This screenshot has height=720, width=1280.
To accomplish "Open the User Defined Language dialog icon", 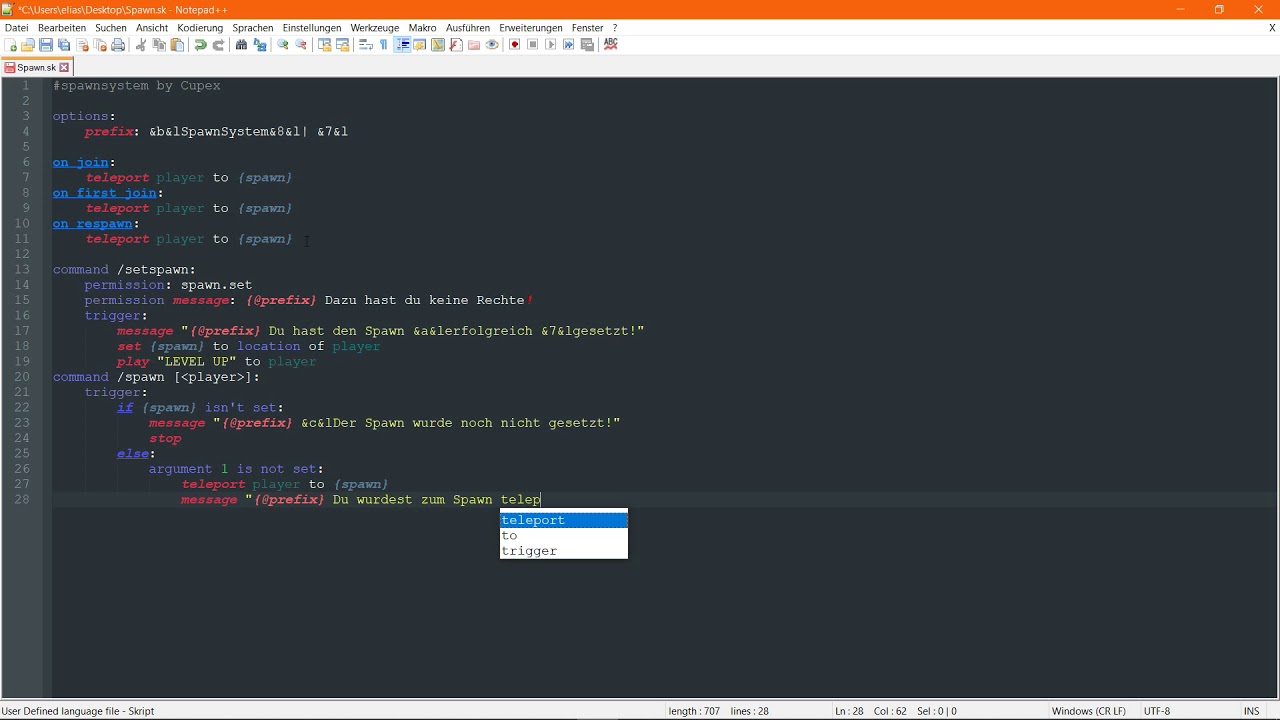I will (420, 45).
